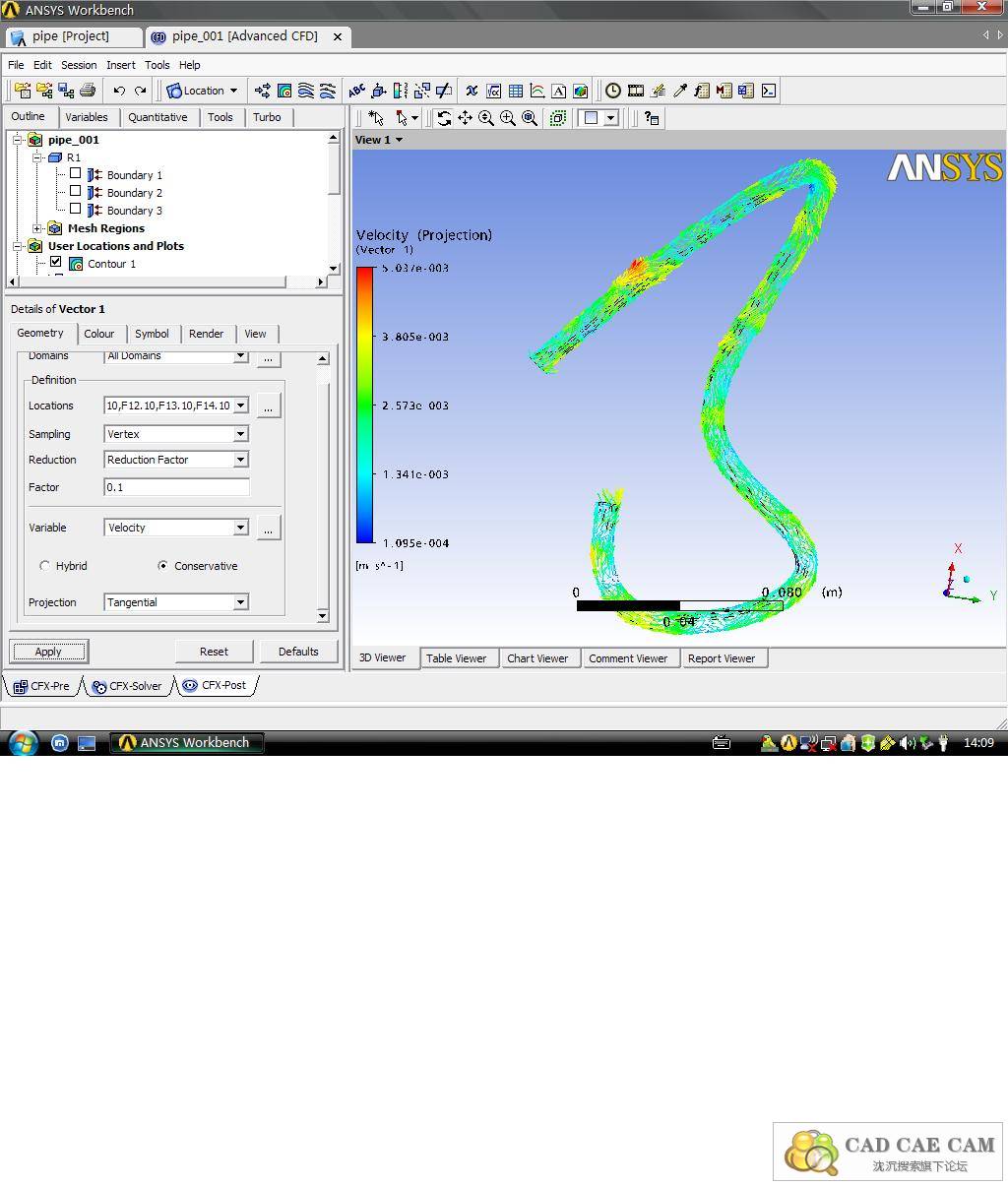This screenshot has width=1008, height=1186.
Task: Insert a Legend from the toolbar
Action: point(401,91)
